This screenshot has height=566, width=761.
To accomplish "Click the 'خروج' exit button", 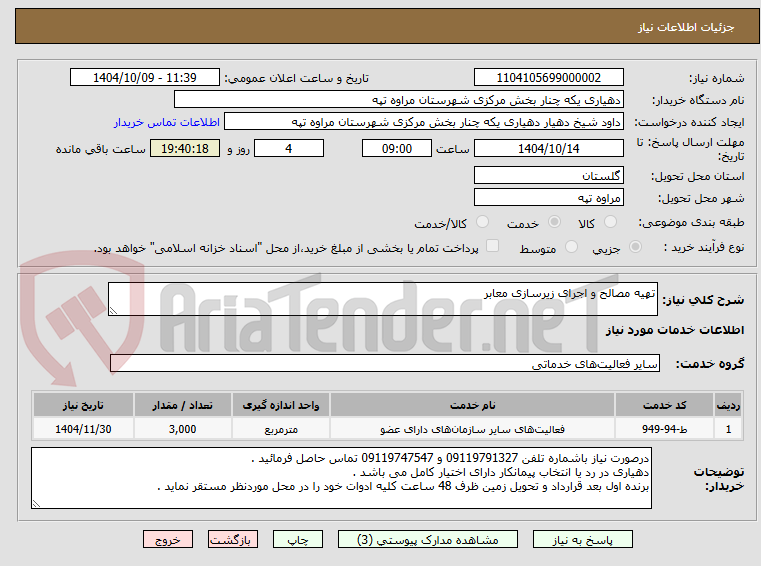I will click(167, 539).
